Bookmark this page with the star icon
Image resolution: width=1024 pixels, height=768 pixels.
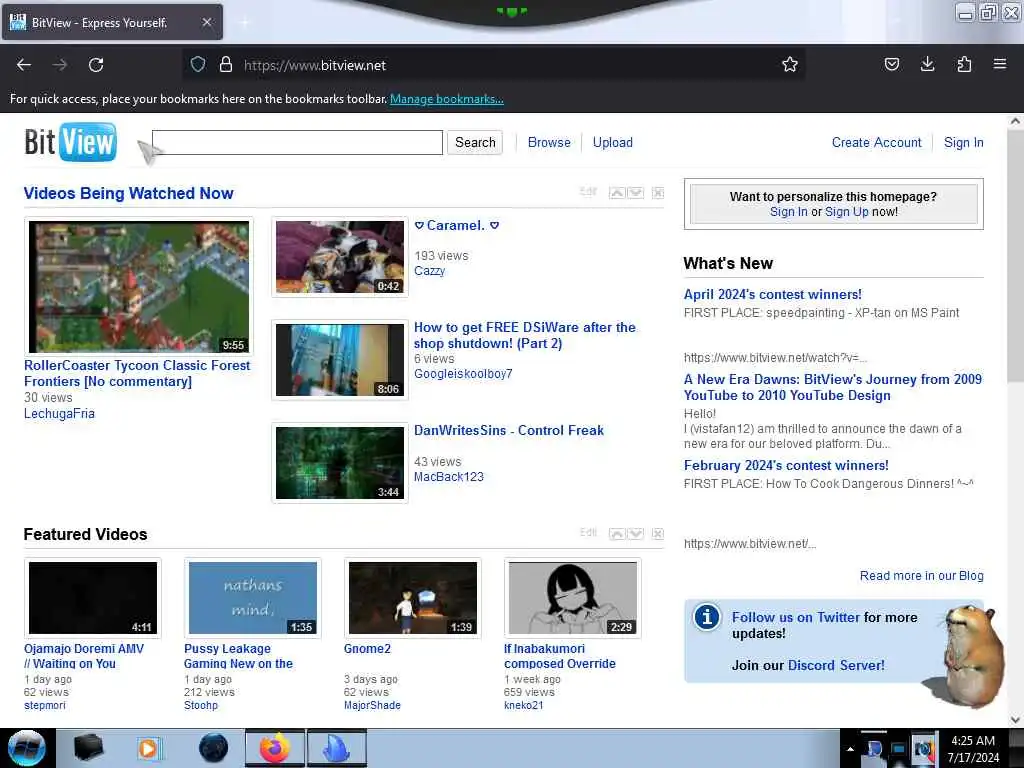(790, 64)
